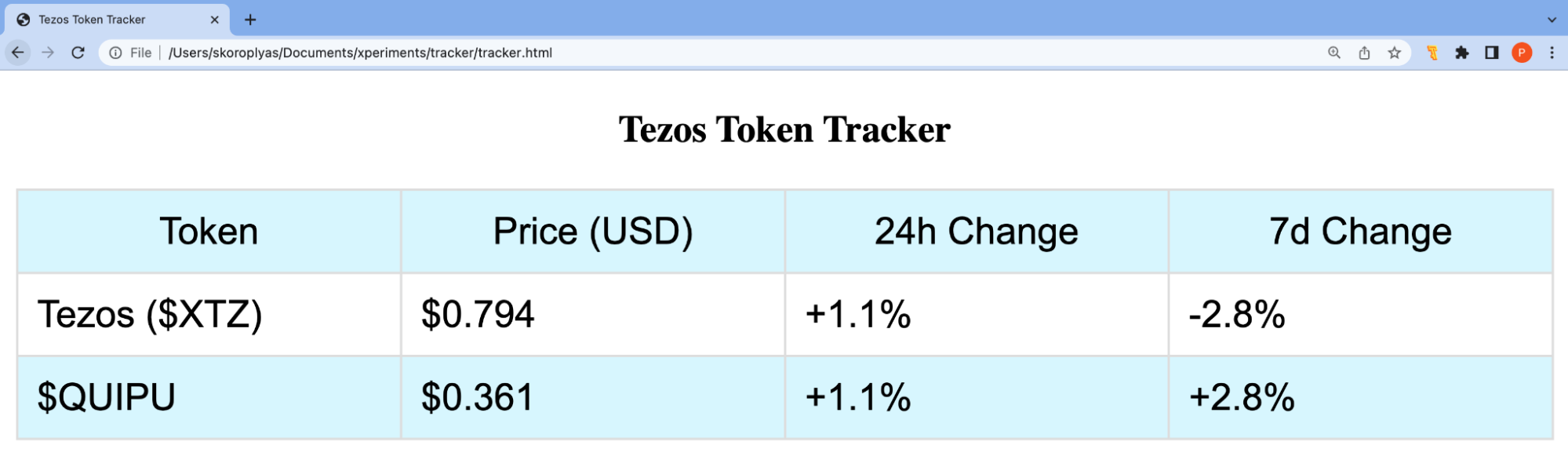Expand the tab search chevron
Image resolution: width=1568 pixels, height=460 pixels.
pos(1552,20)
